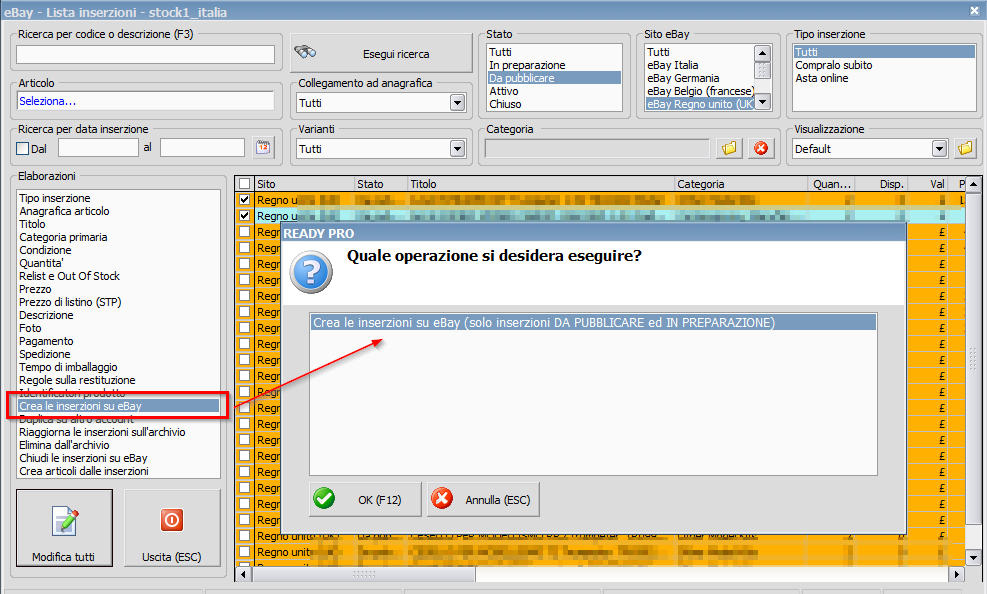The width and height of the screenshot is (987, 594).
Task: Toggle the Dal date checkbox
Action: click(23, 148)
